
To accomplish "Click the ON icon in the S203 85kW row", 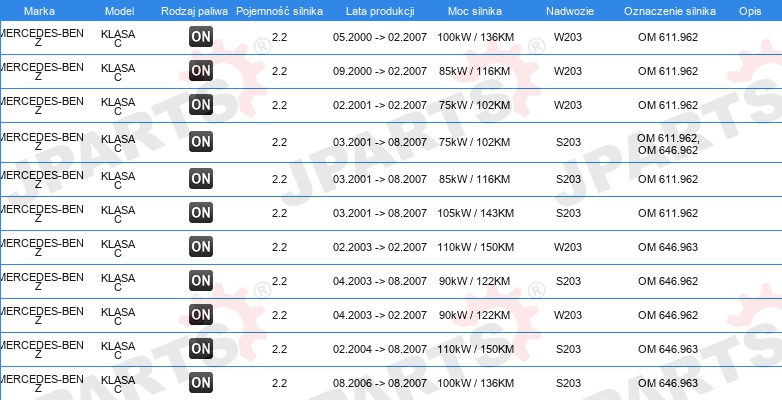I will pyautogui.click(x=201, y=179).
